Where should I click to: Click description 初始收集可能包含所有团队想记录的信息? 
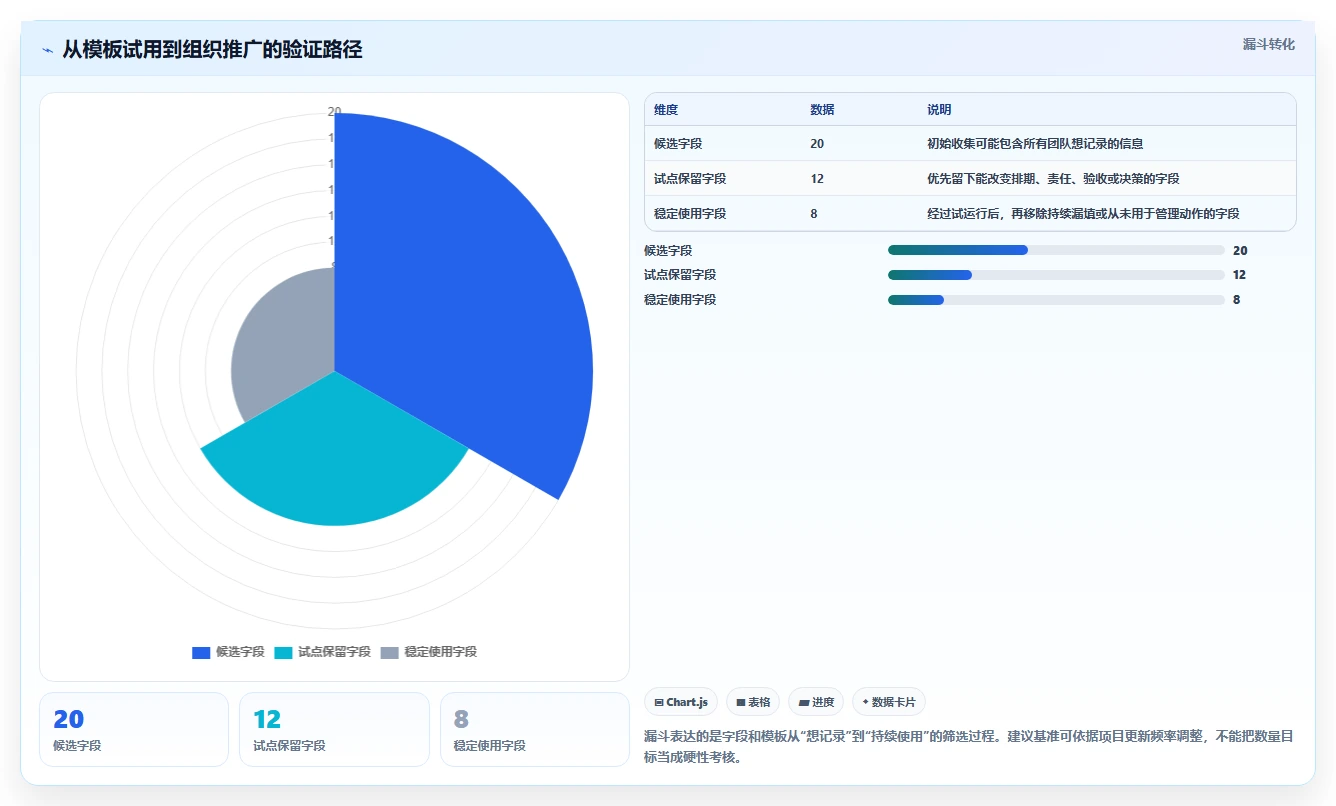[1035, 144]
